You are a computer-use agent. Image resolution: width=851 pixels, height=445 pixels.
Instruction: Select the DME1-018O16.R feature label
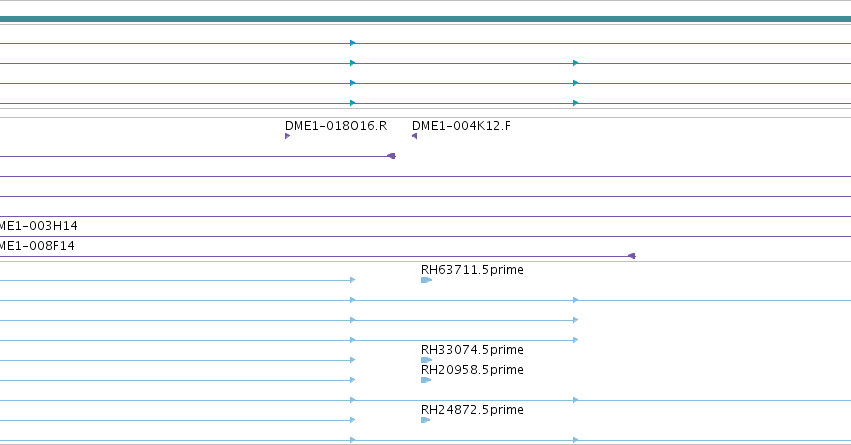coord(336,126)
